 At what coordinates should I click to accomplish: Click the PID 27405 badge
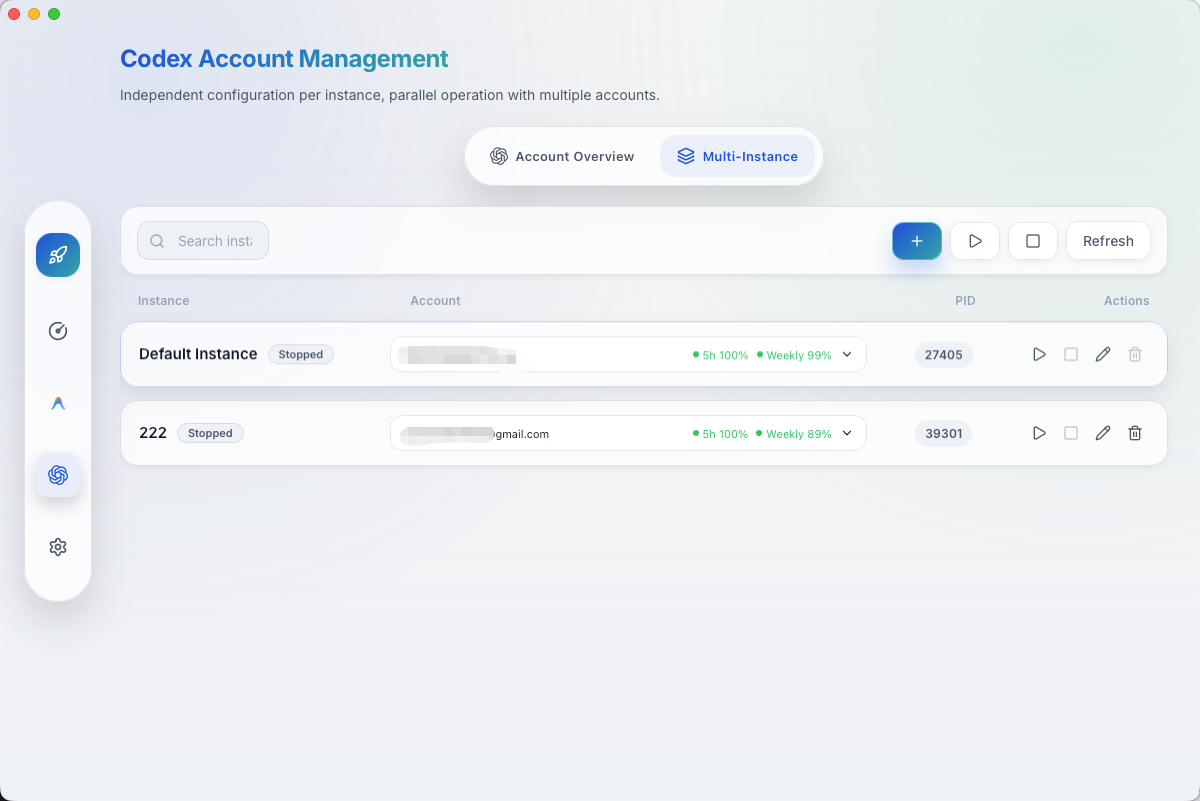943,354
